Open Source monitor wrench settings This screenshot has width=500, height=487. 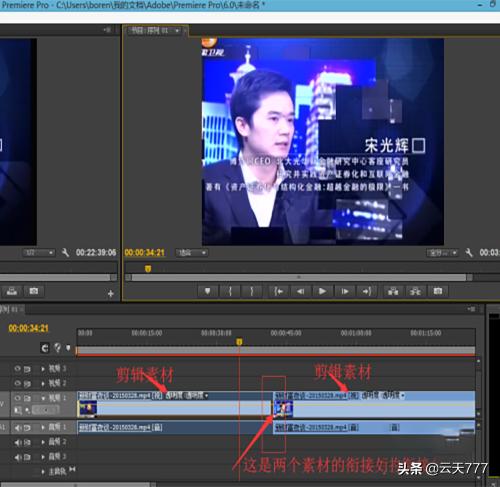[x=65, y=253]
